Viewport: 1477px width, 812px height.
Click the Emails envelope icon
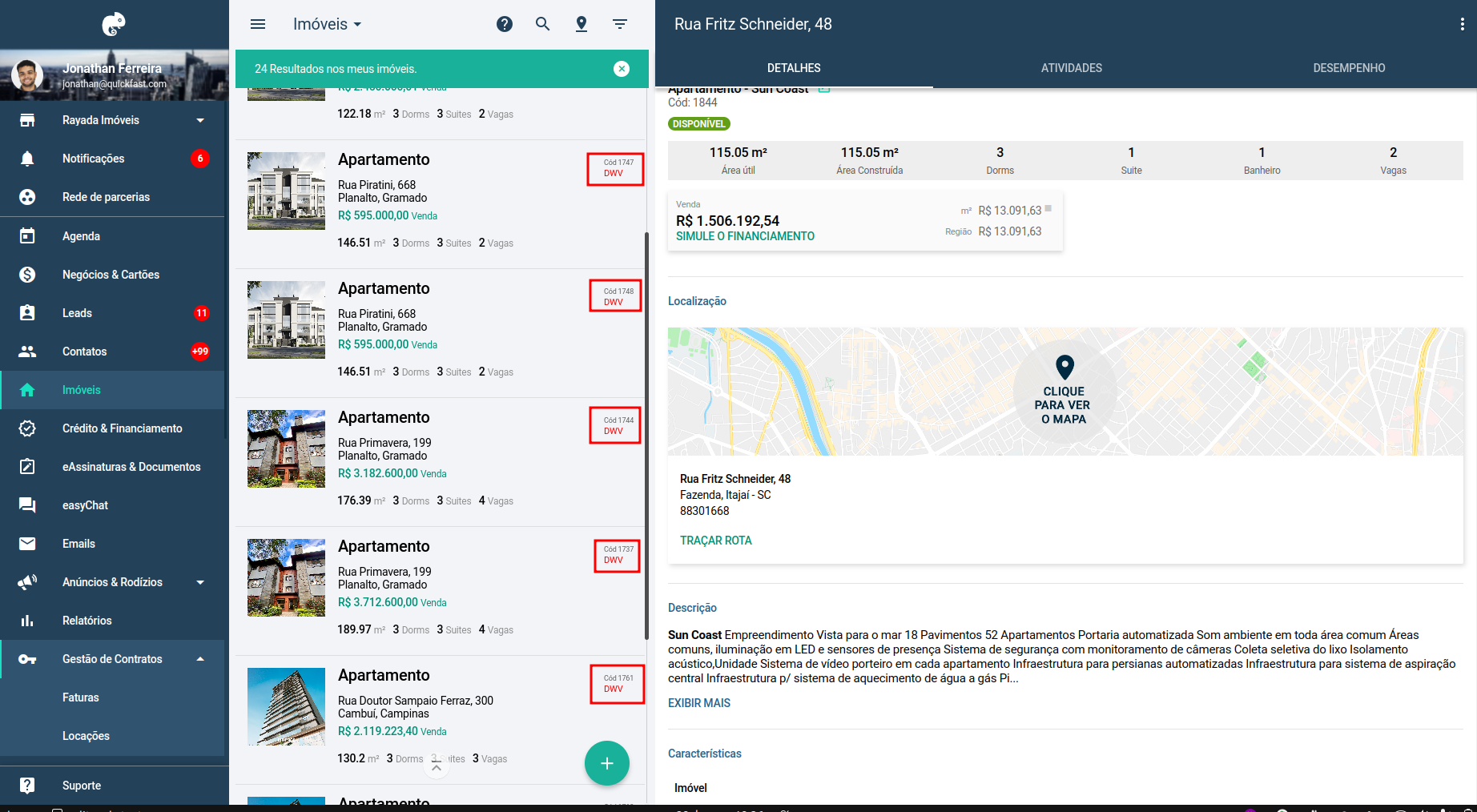tap(27, 544)
